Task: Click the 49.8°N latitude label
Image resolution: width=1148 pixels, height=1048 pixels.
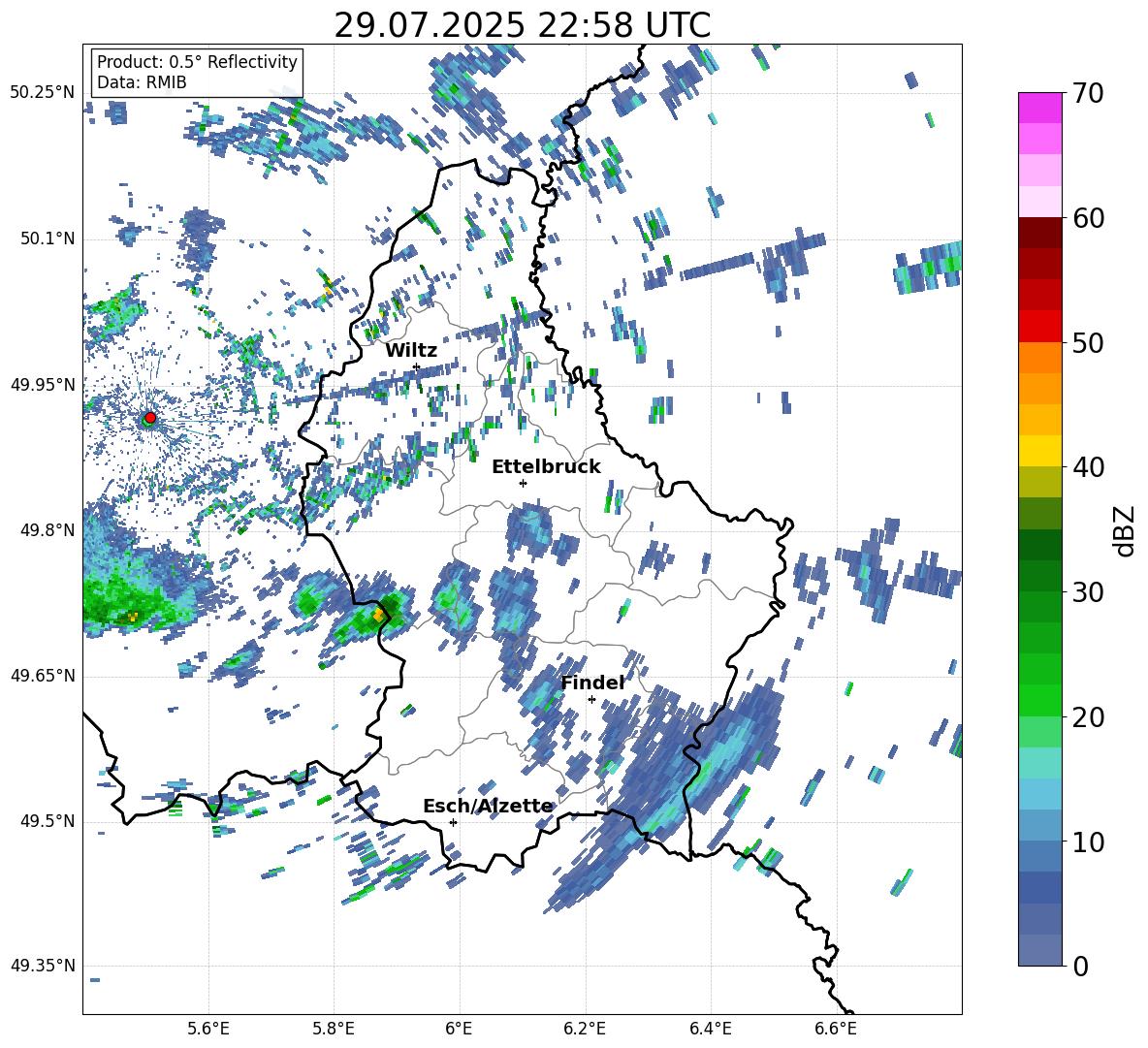Action: point(47,530)
